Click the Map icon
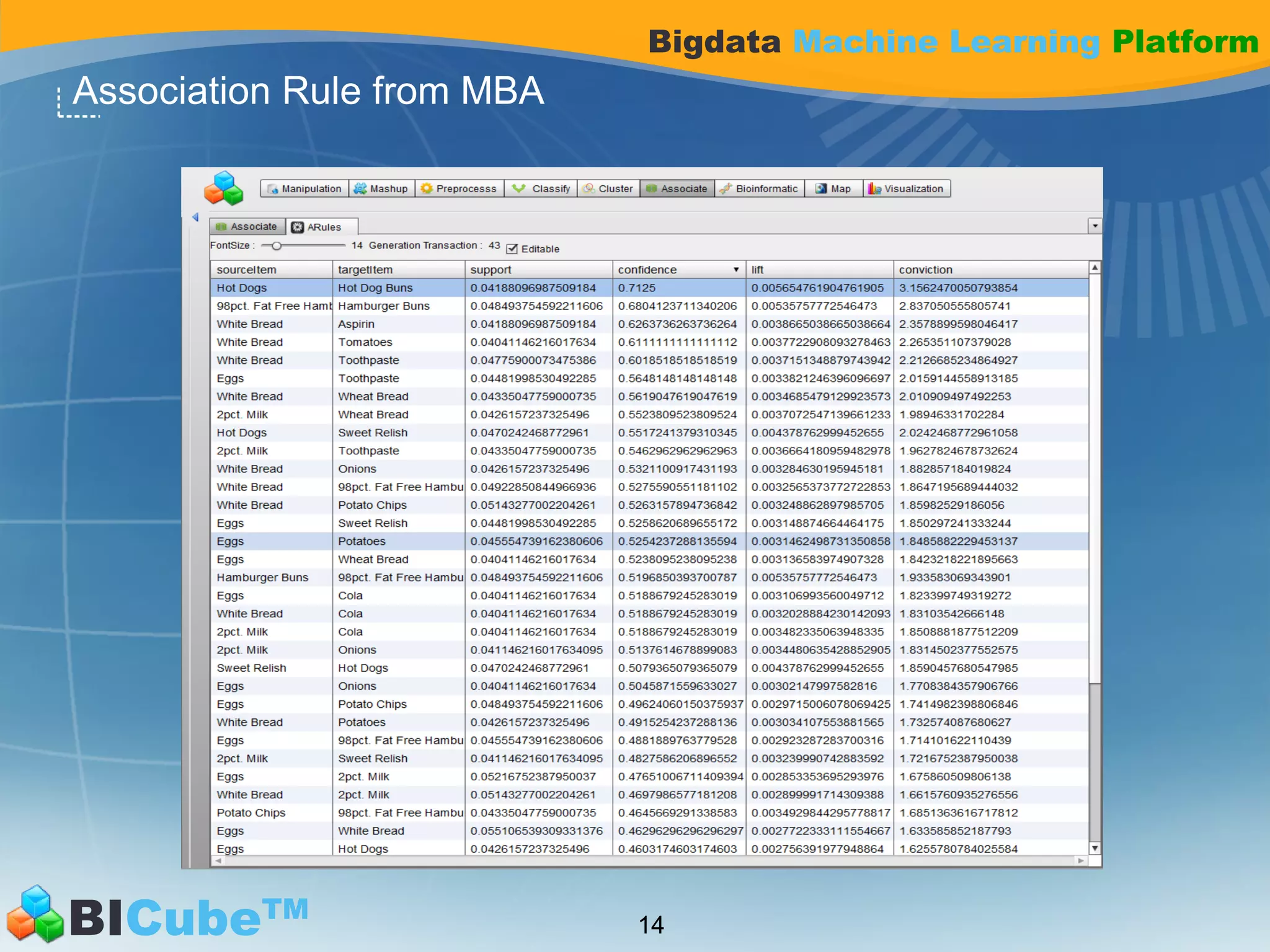 tap(821, 188)
